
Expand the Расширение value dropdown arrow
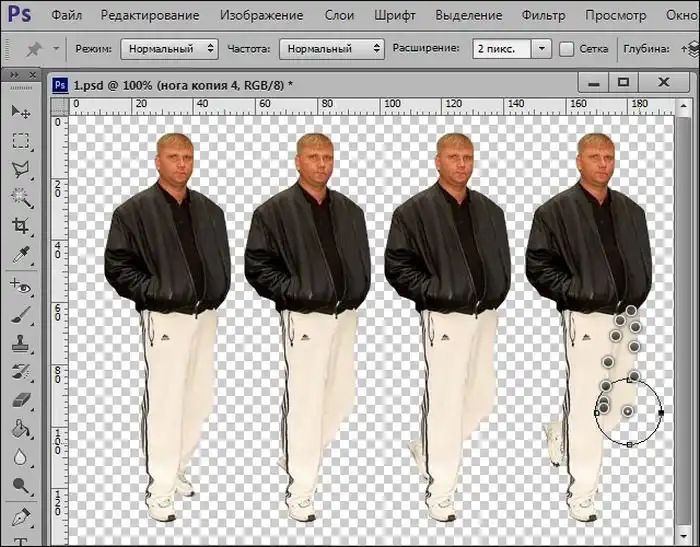(541, 48)
